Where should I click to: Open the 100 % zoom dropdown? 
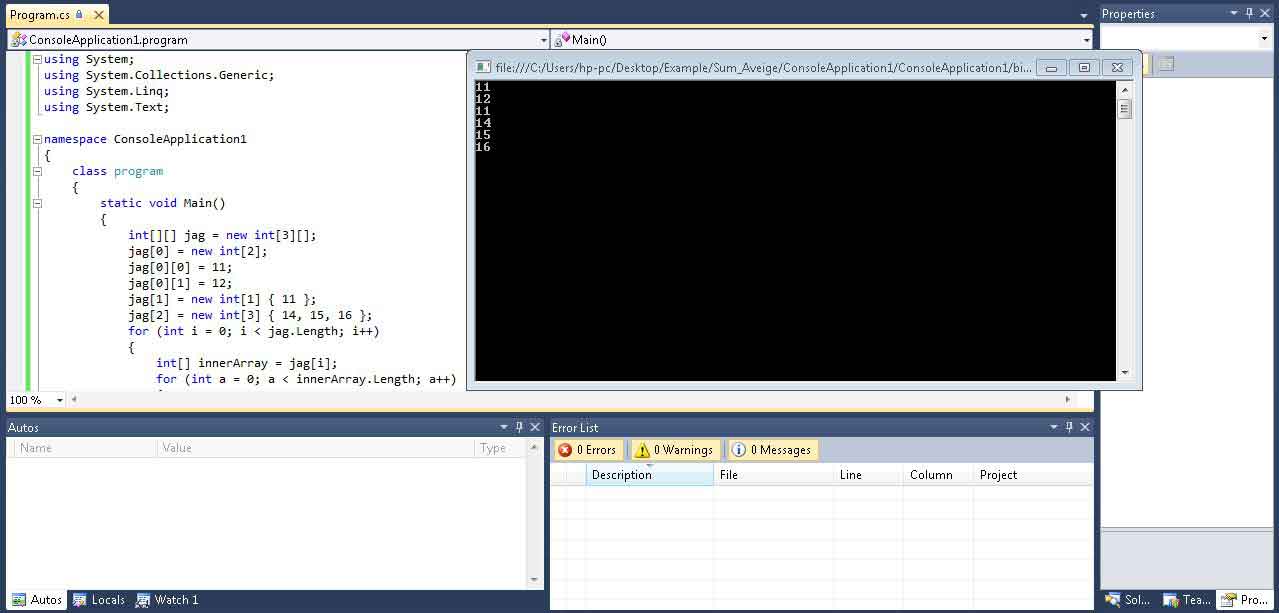[60, 400]
